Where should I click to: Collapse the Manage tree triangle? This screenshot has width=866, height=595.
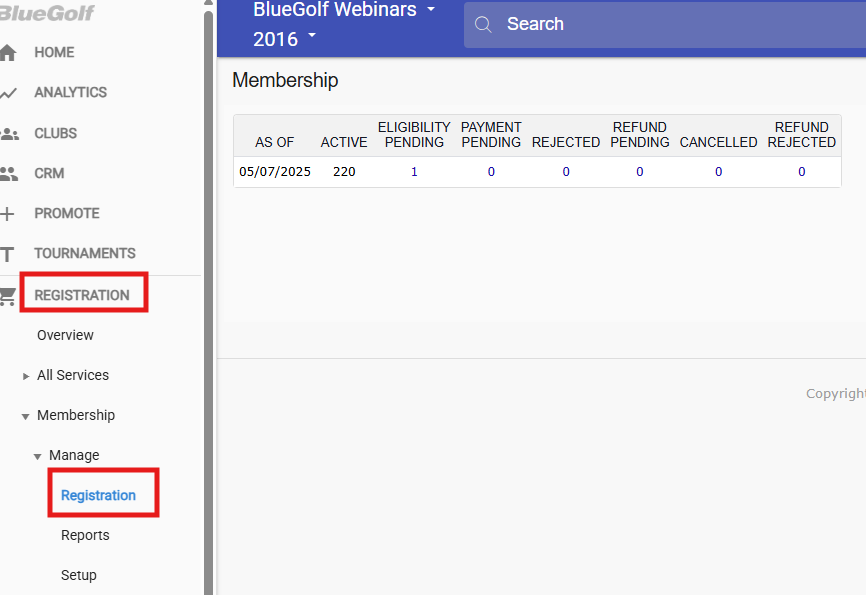click(x=38, y=456)
